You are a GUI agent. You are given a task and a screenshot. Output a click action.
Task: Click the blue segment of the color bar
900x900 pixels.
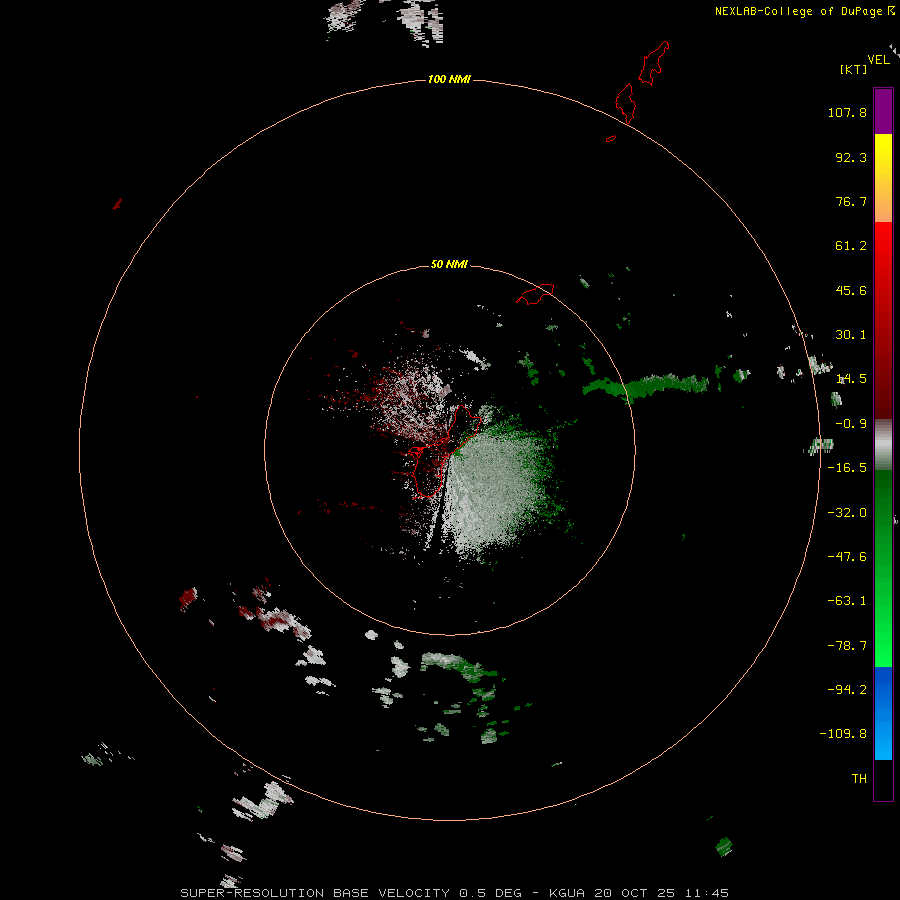[x=883, y=713]
